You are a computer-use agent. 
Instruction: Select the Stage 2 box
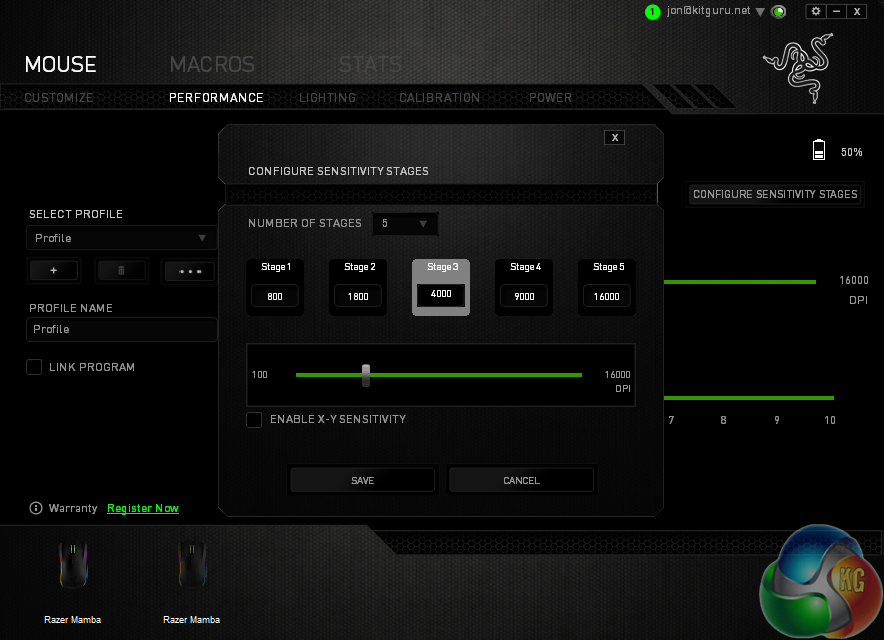pyautogui.click(x=358, y=287)
